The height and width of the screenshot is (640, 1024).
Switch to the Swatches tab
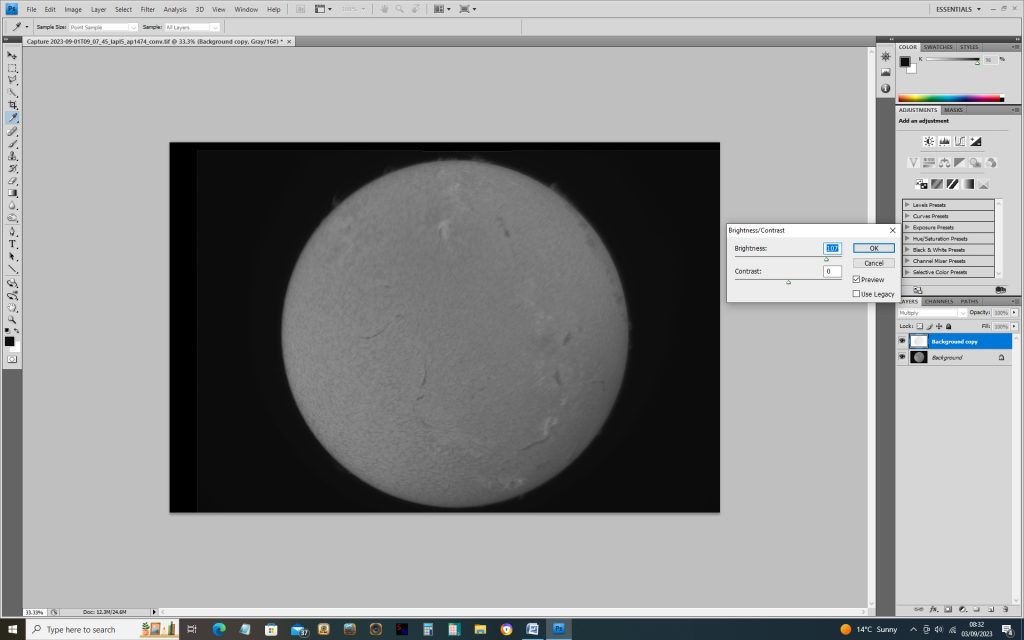(x=938, y=47)
